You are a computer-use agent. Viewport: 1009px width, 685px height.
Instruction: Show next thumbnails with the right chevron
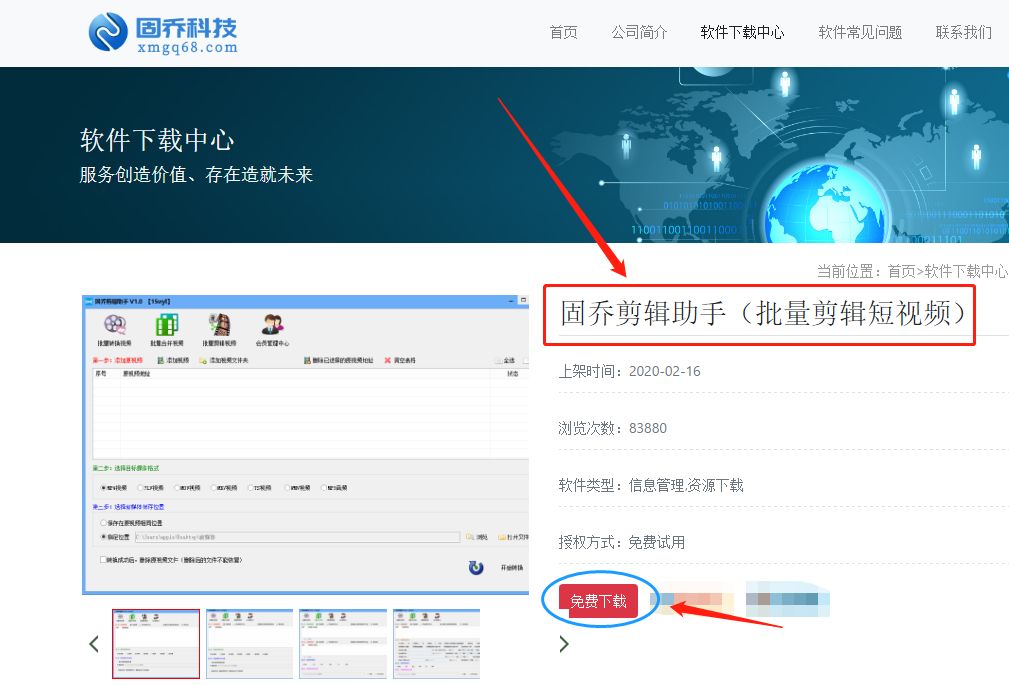pos(564,643)
